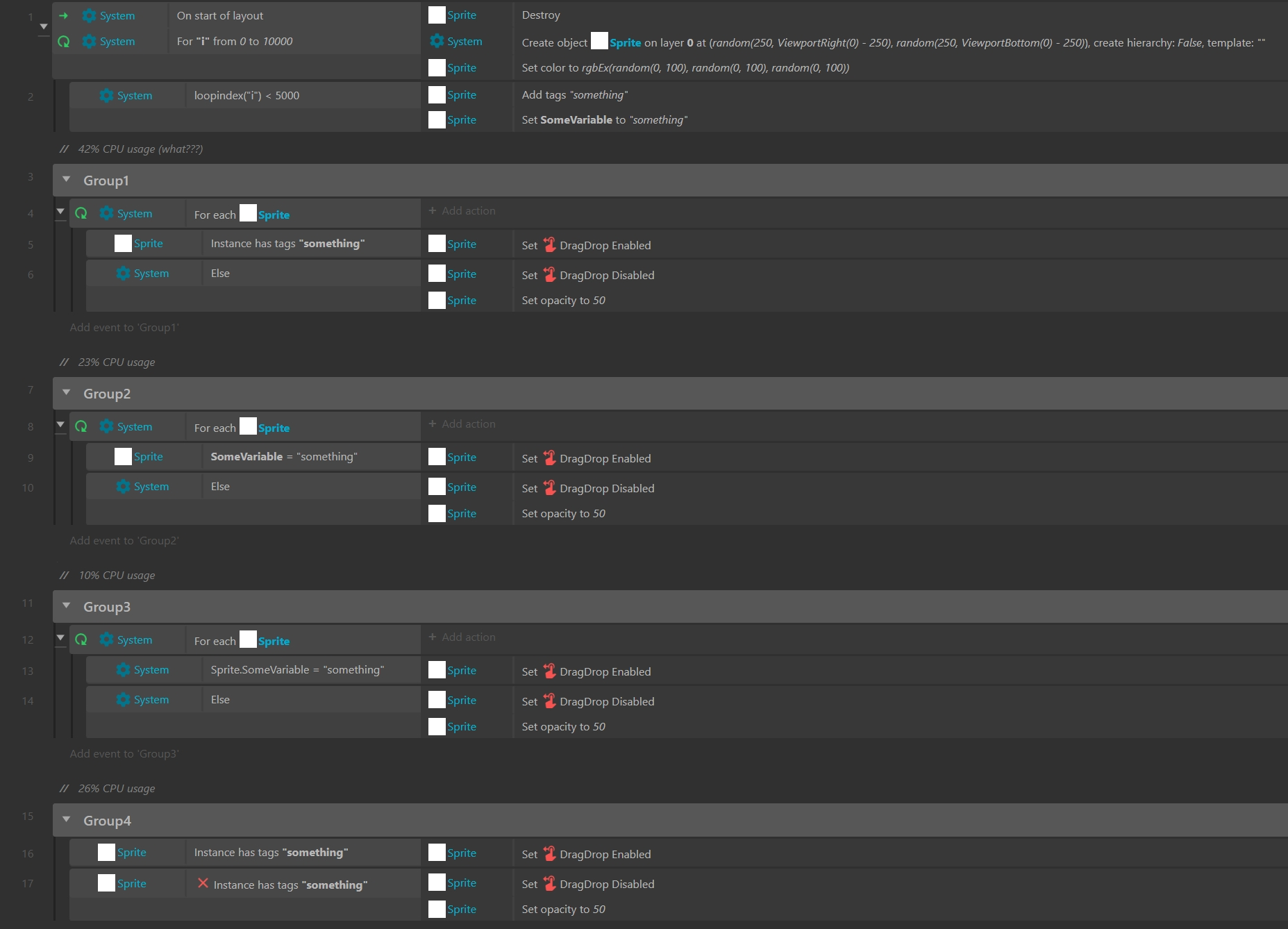Viewport: 1288px width, 929px height.
Task: Collapse Group2's For each Sprite event
Action: (60, 425)
